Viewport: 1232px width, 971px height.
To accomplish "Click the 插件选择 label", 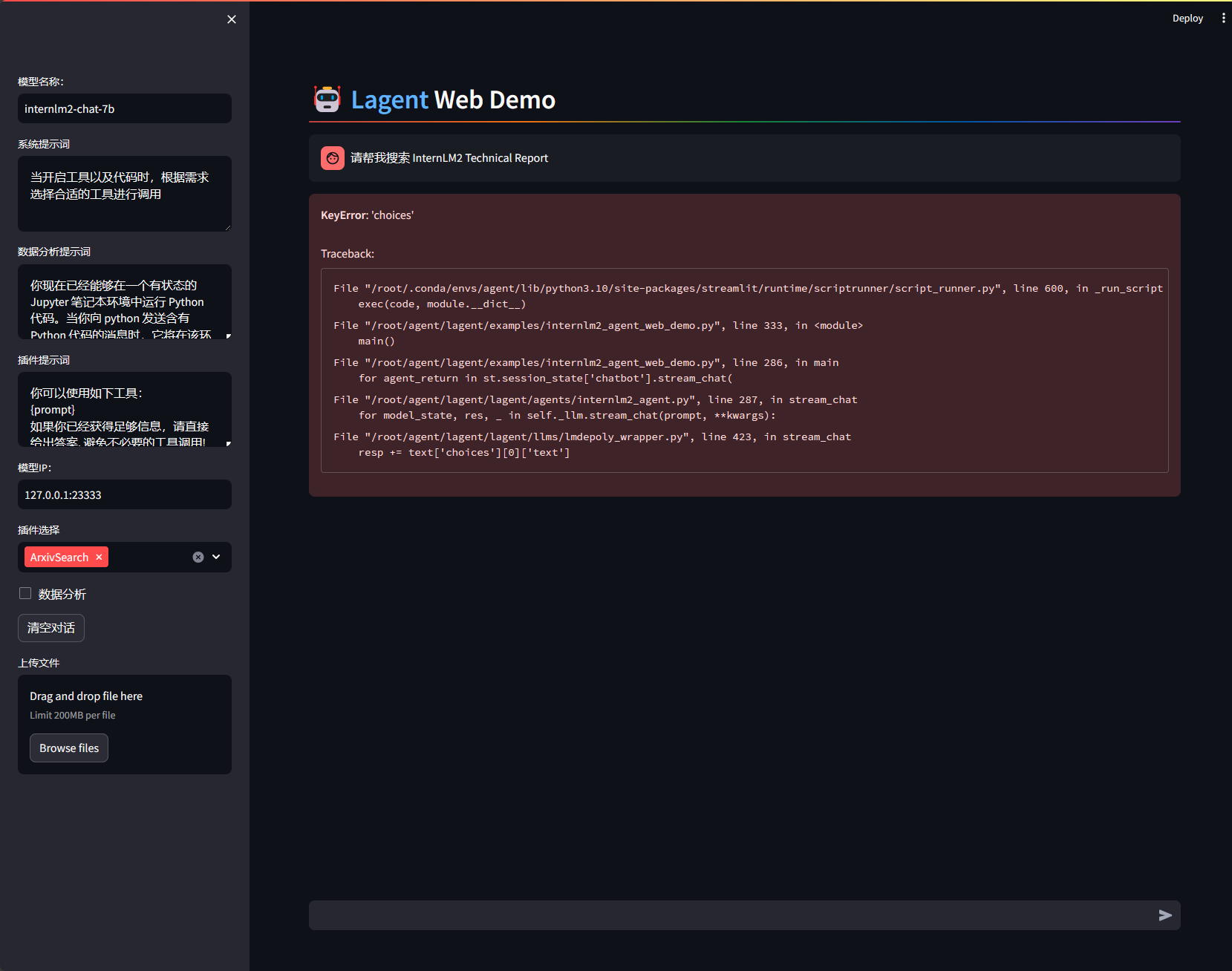I will (x=39, y=530).
